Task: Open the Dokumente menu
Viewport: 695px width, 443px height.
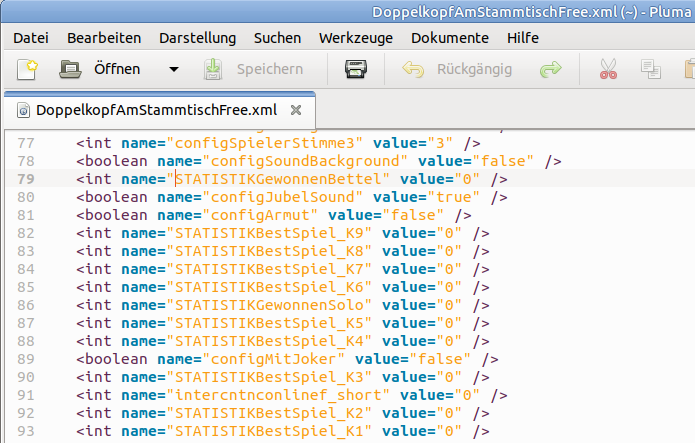Action: [x=450, y=38]
